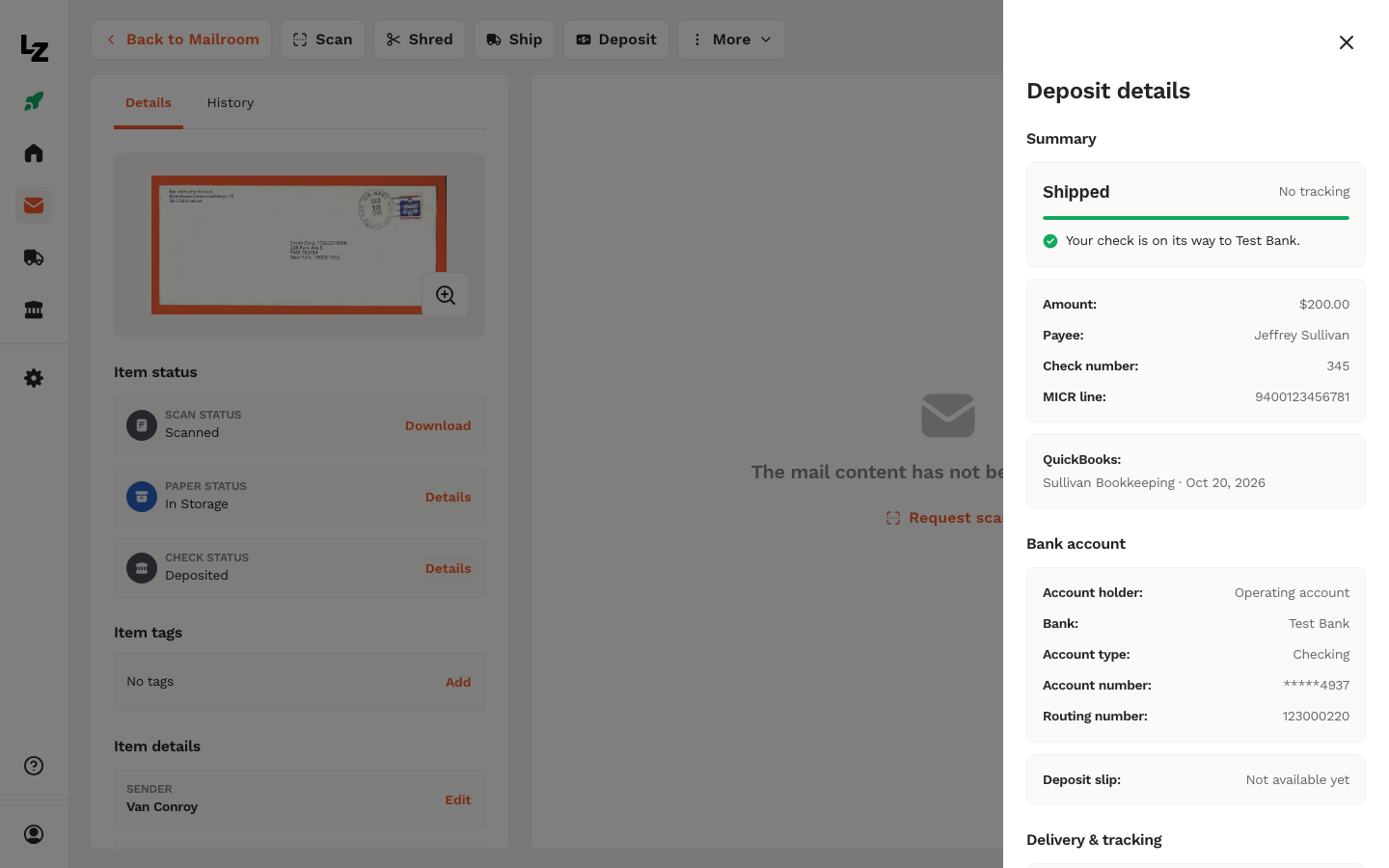Click the No tracking label
The height and width of the screenshot is (868, 1389).
click(1314, 192)
